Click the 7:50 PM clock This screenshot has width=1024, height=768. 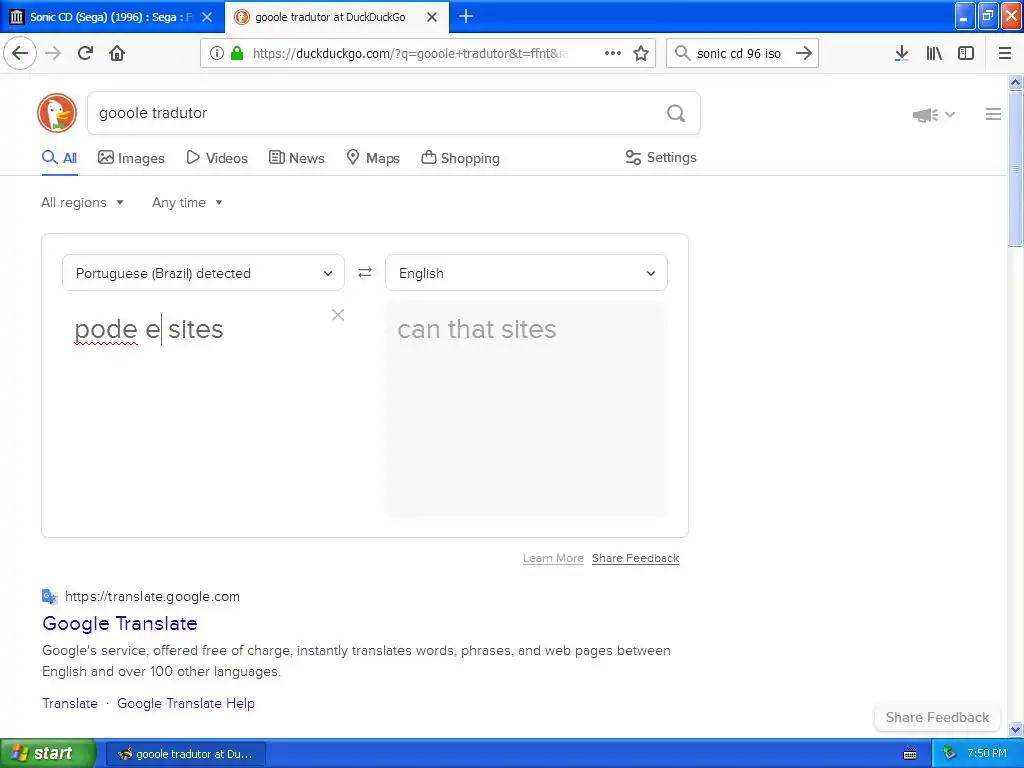click(987, 754)
